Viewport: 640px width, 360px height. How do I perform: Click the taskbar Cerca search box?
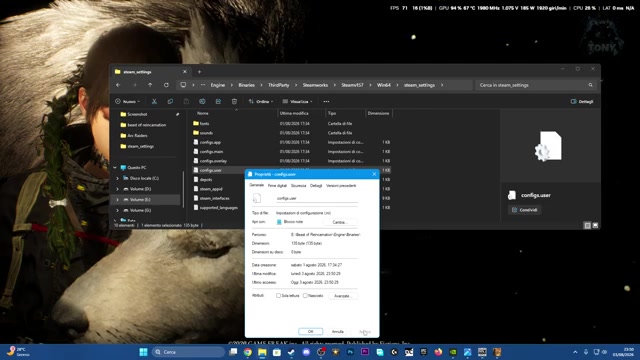pyautogui.click(x=188, y=352)
